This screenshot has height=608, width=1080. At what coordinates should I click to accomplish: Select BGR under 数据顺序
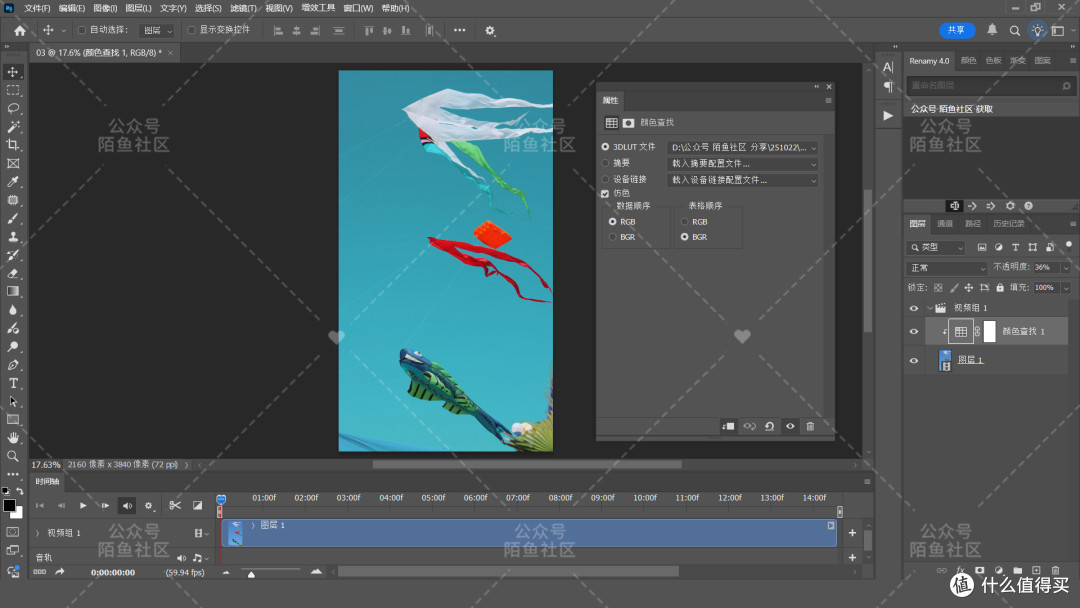612,237
